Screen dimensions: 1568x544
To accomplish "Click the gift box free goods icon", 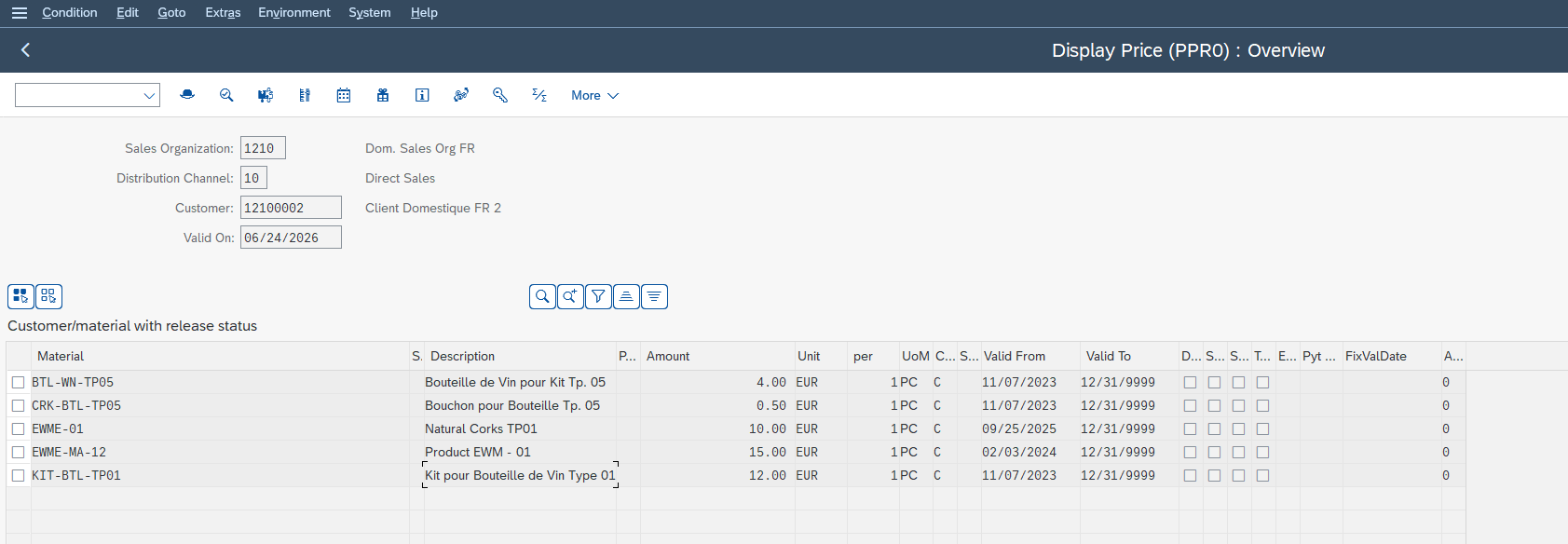I will (x=383, y=95).
